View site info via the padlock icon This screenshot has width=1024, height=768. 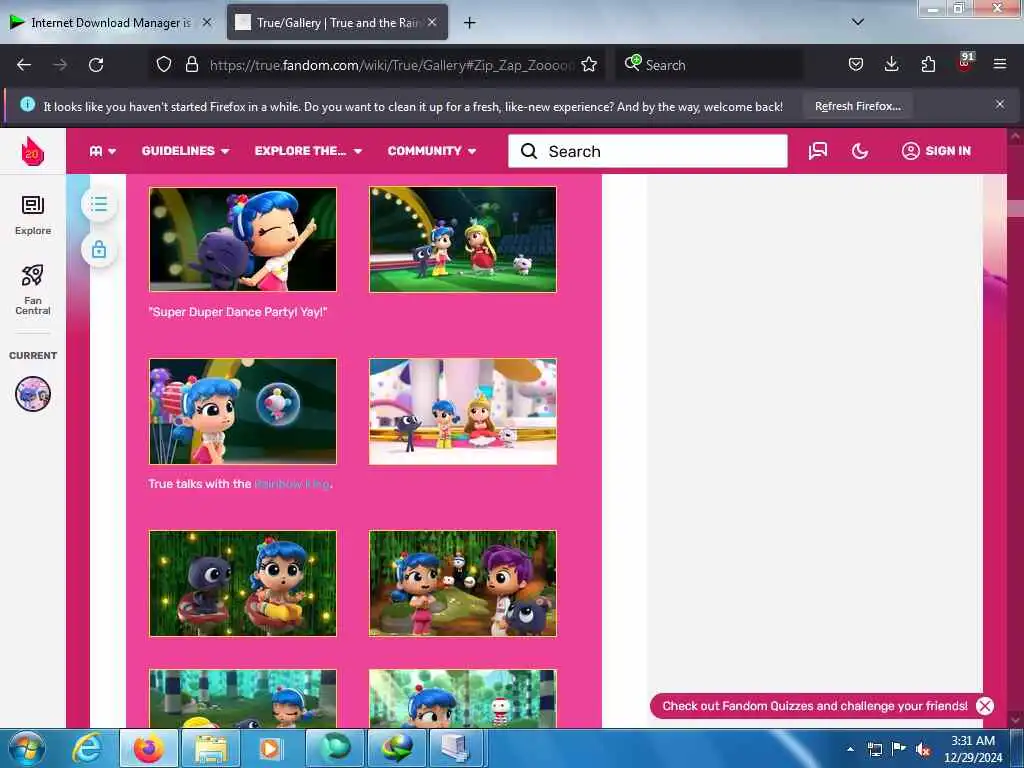point(191,65)
